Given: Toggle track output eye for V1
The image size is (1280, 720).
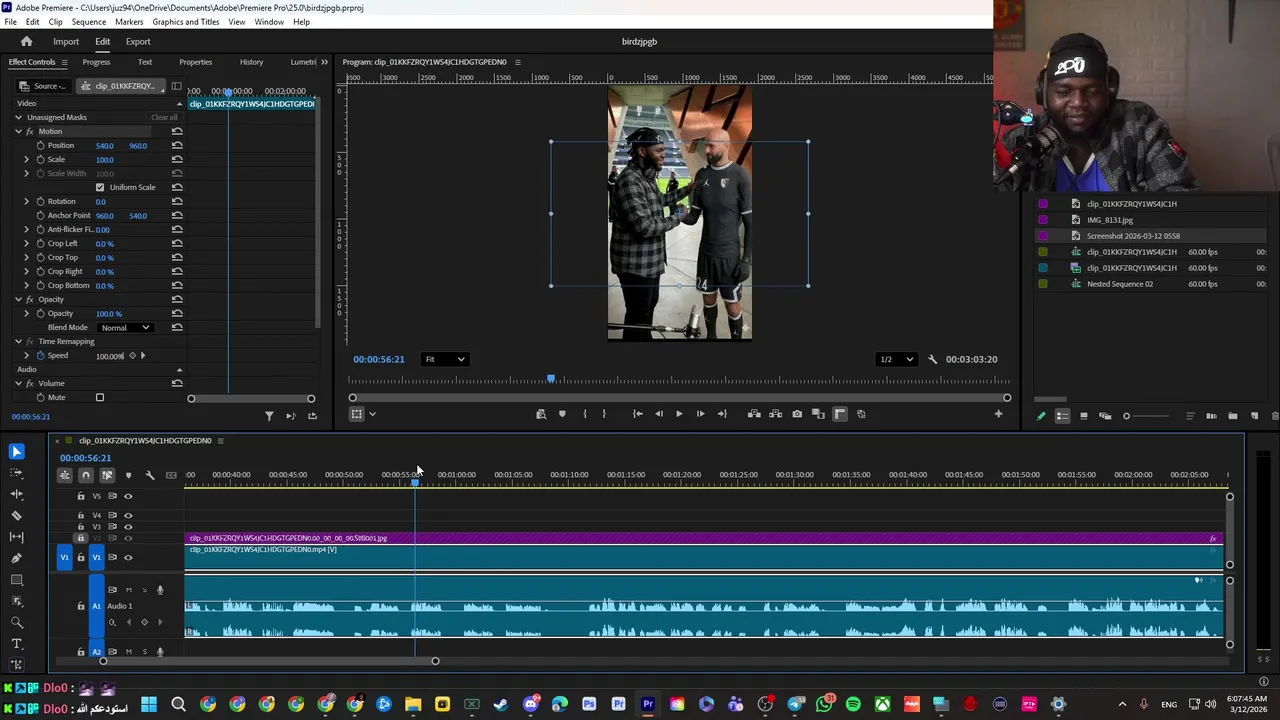Looking at the screenshot, I should tap(128, 557).
